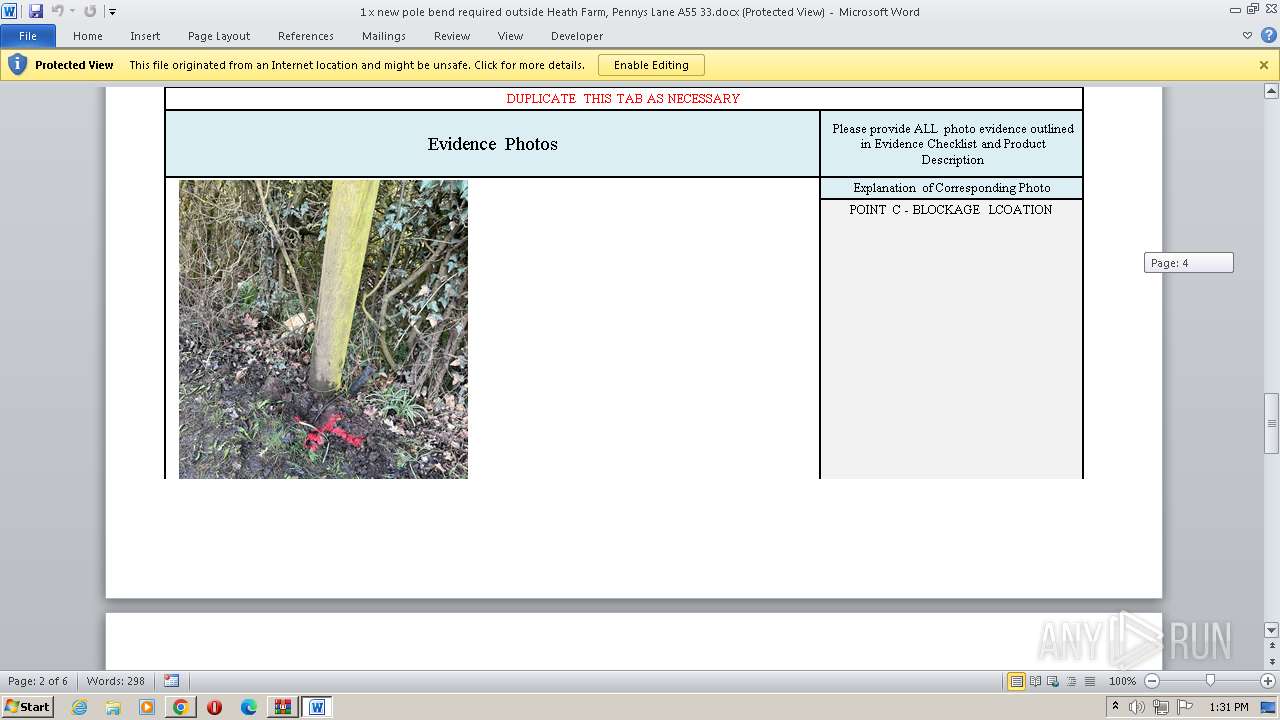Open Opera browser from taskbar

pos(214,707)
